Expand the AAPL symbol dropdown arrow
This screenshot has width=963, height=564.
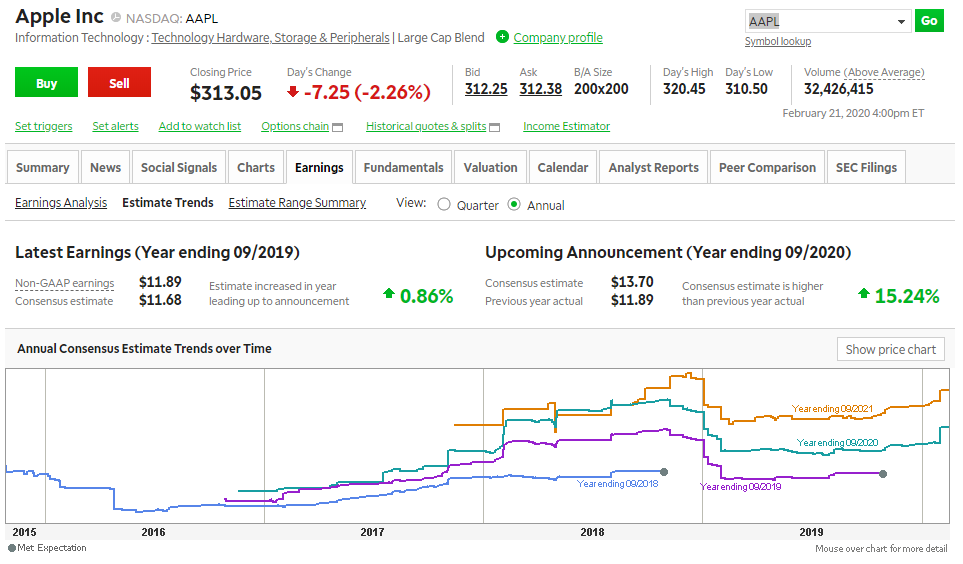(x=901, y=22)
